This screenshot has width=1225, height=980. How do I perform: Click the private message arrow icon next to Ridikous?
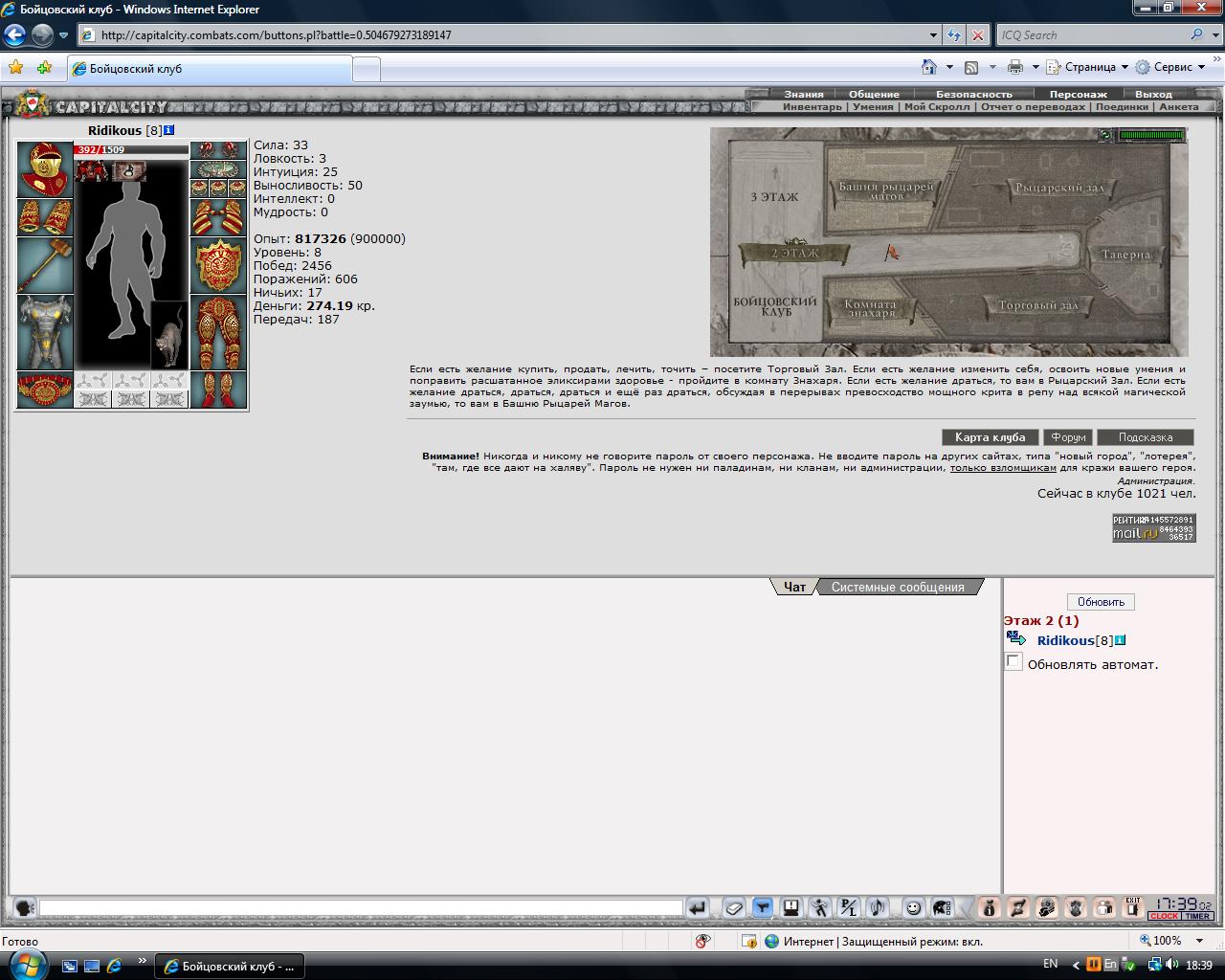coord(1016,638)
